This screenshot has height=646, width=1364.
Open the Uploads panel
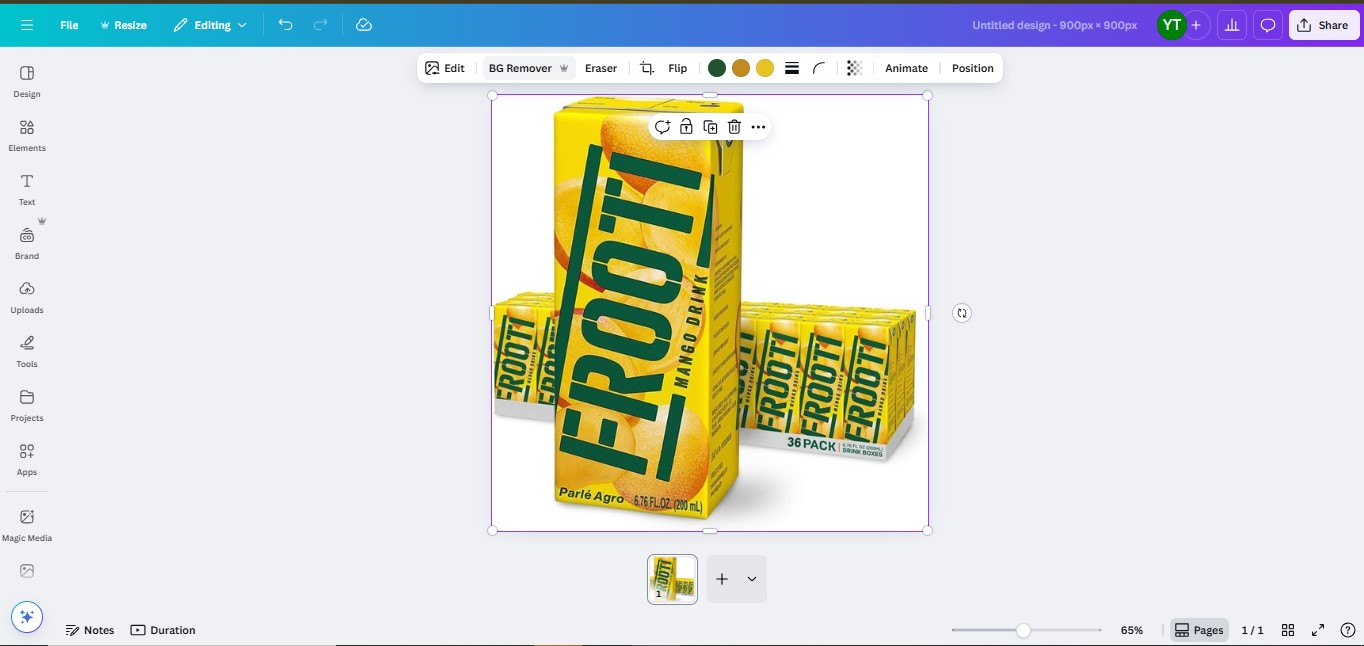point(26,297)
